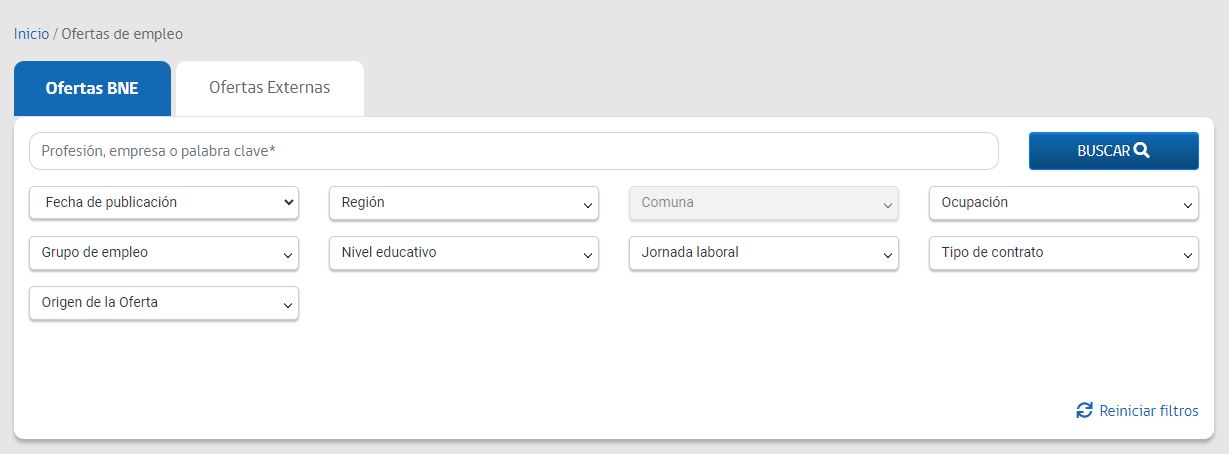Switch to Ofertas Externas tab
Viewport: 1229px width, 454px height.
click(x=270, y=88)
